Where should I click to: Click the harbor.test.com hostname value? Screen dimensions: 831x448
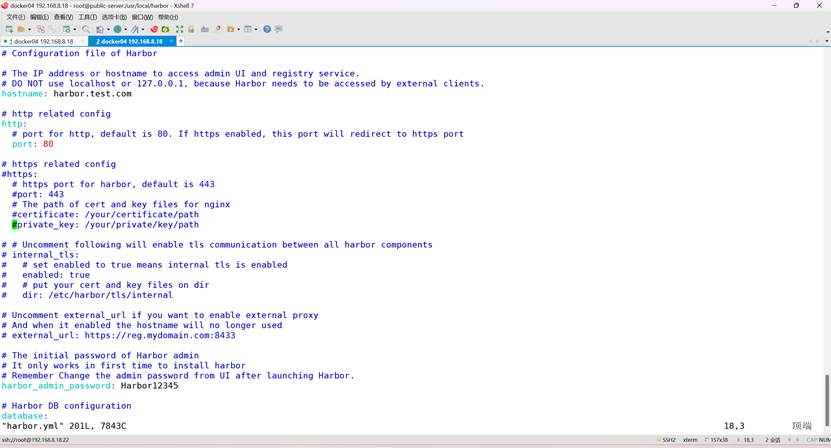[x=92, y=94]
